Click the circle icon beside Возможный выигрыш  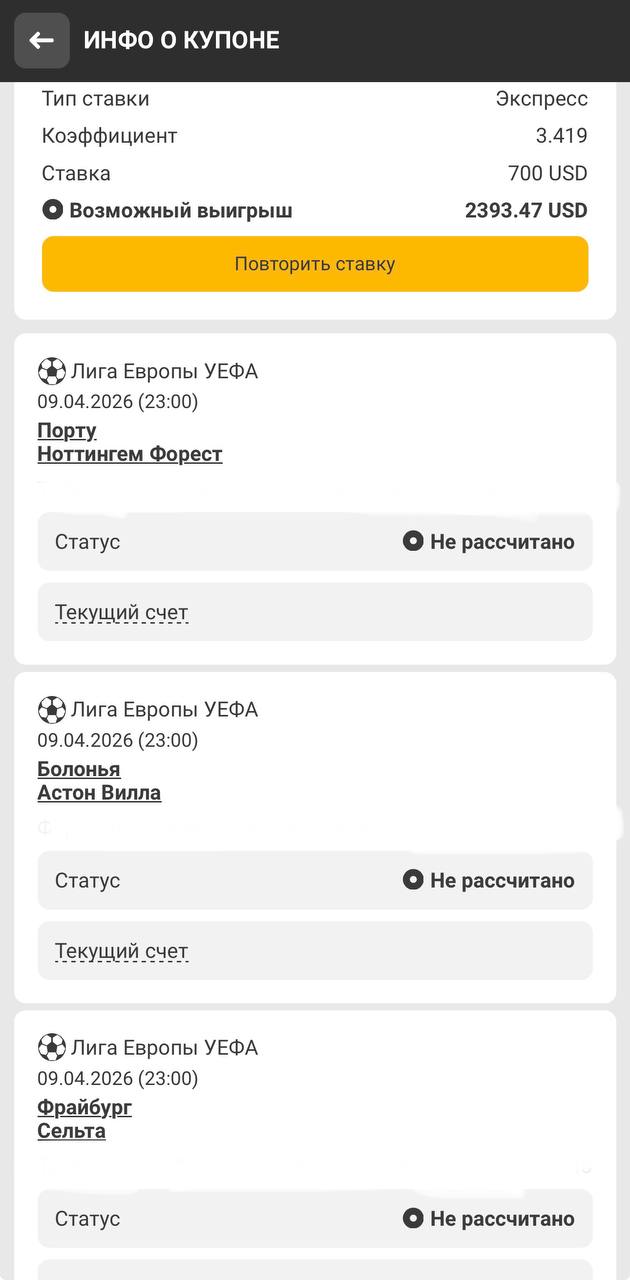(x=53, y=211)
